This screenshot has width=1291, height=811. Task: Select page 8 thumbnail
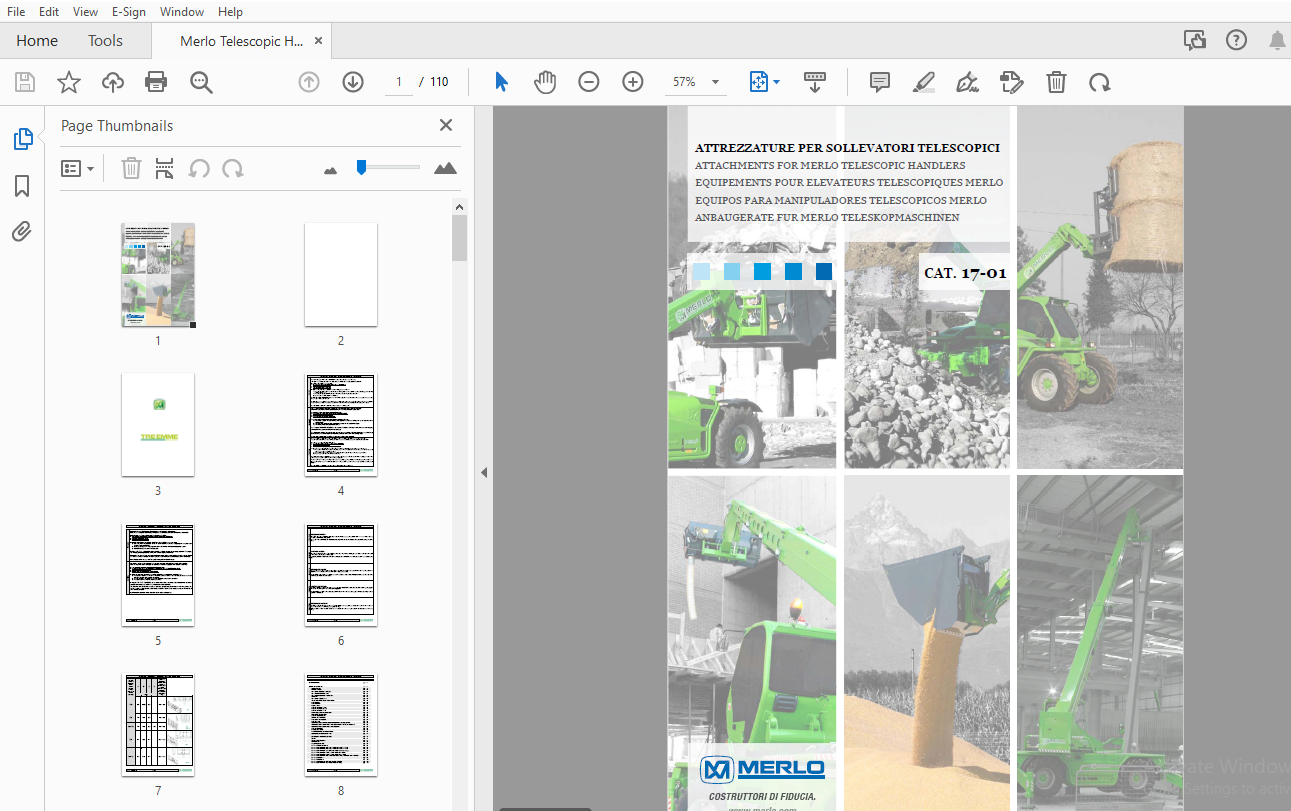(341, 724)
